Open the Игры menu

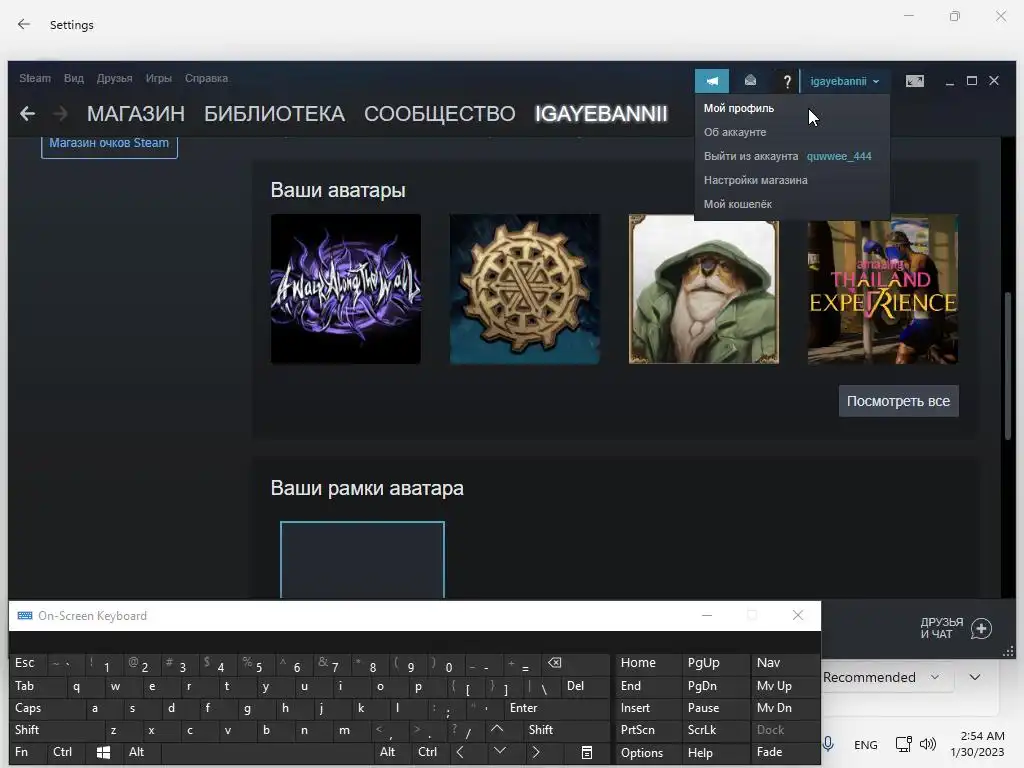click(158, 78)
